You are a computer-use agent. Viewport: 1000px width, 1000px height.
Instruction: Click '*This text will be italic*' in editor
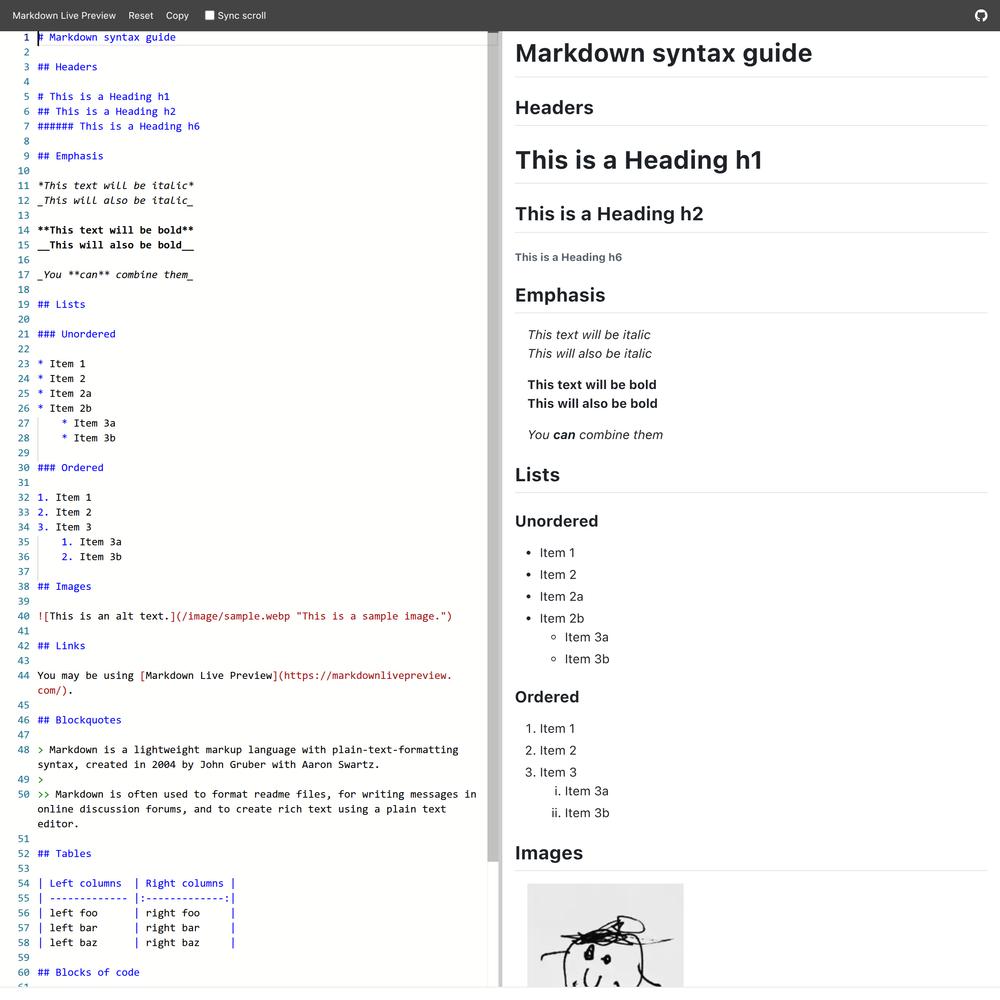[x=115, y=186]
